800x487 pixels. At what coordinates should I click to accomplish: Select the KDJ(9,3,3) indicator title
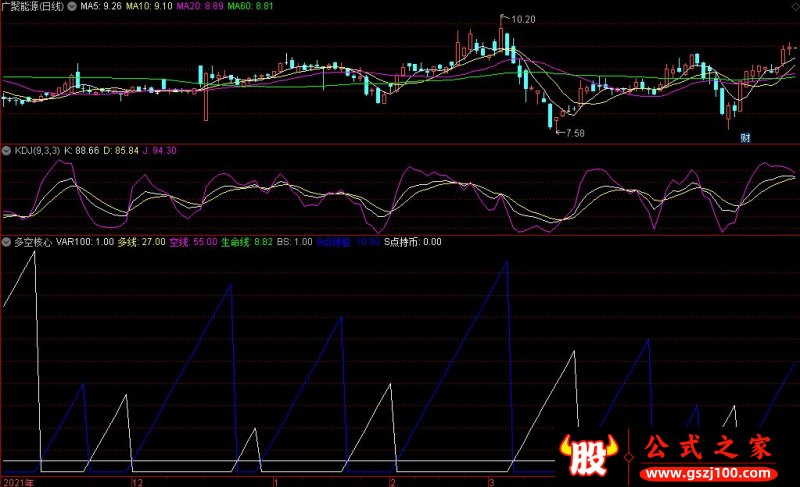click(x=37, y=150)
